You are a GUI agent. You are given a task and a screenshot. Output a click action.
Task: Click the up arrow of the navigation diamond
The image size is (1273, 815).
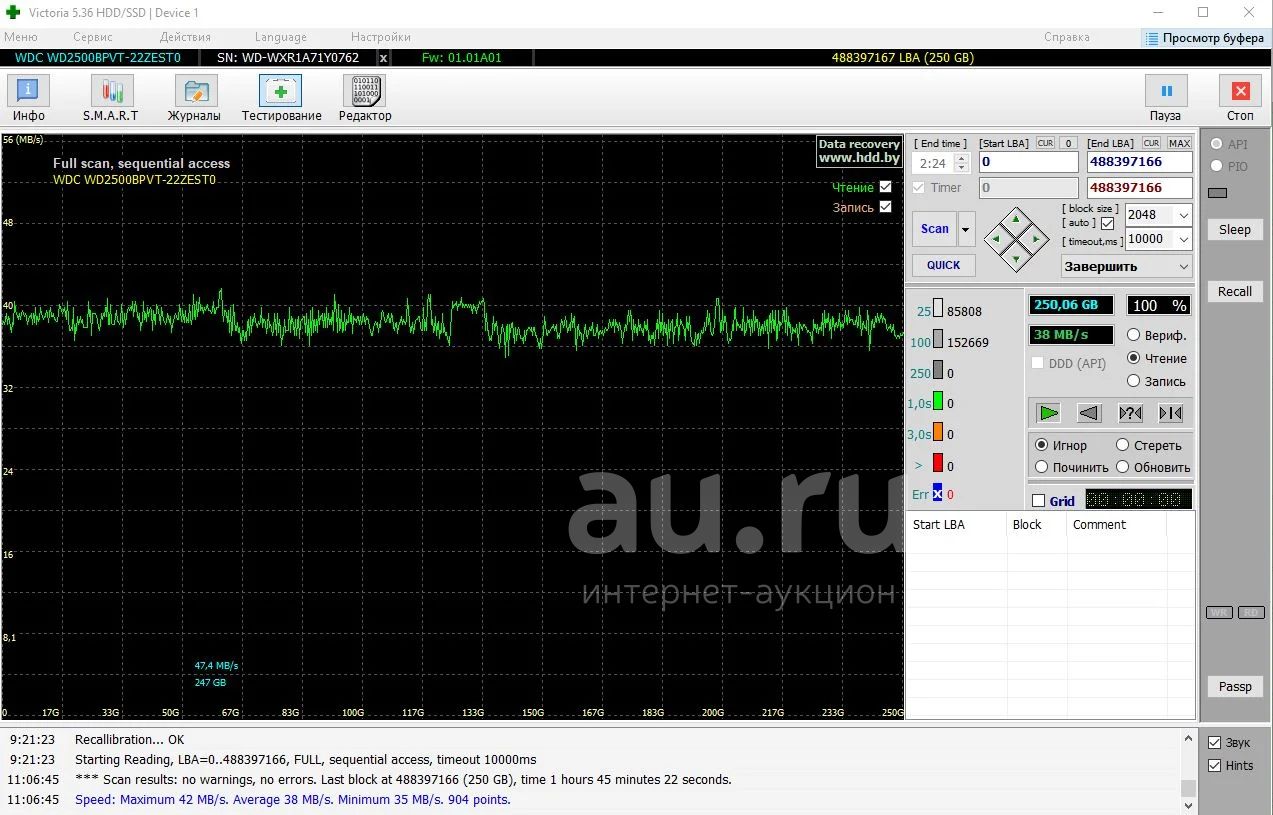1016,218
